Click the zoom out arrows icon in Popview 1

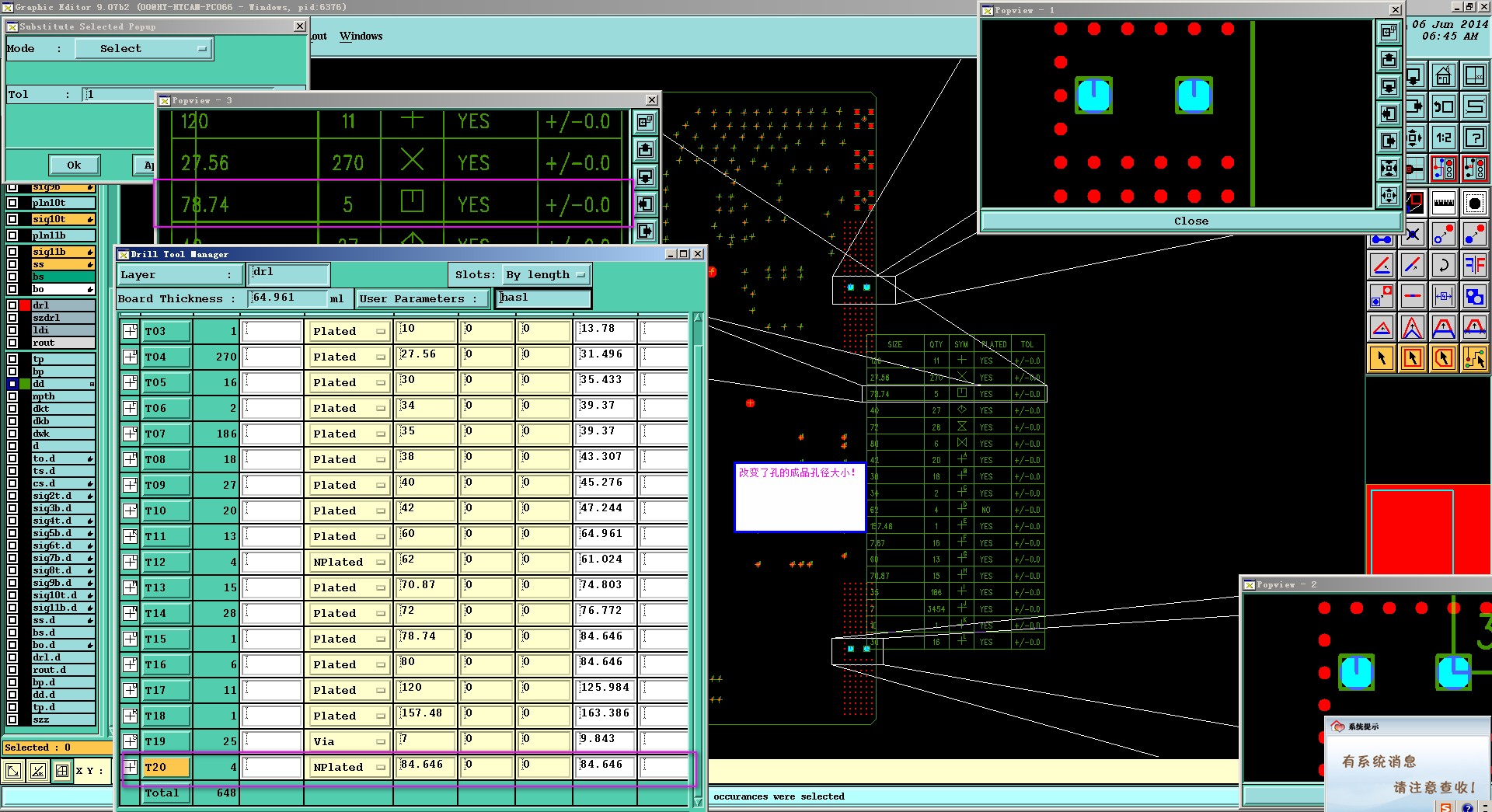point(1389,195)
